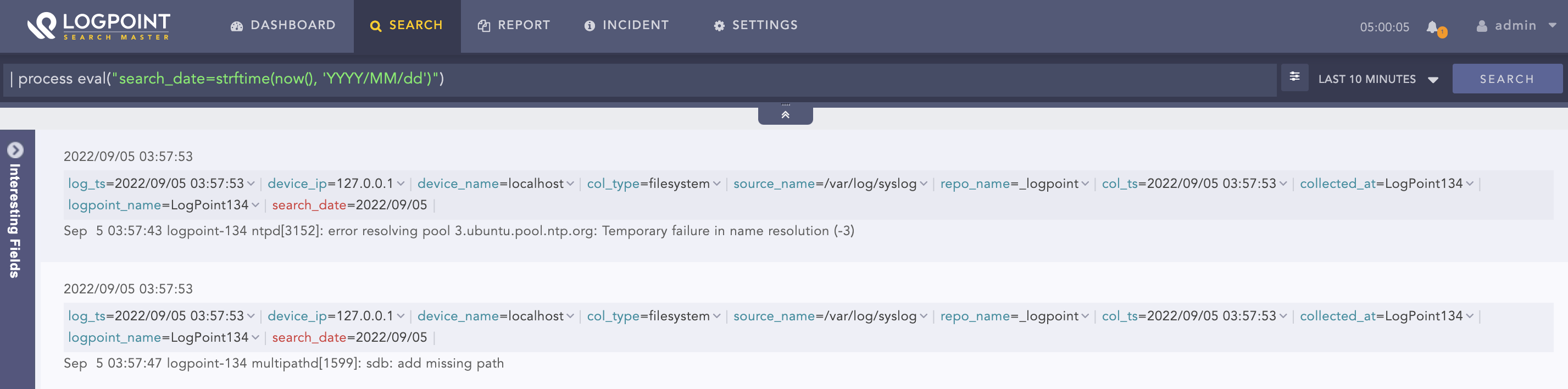Screen dimensions: 1568x389
Task: Click the Incident info icon
Action: coord(589,26)
